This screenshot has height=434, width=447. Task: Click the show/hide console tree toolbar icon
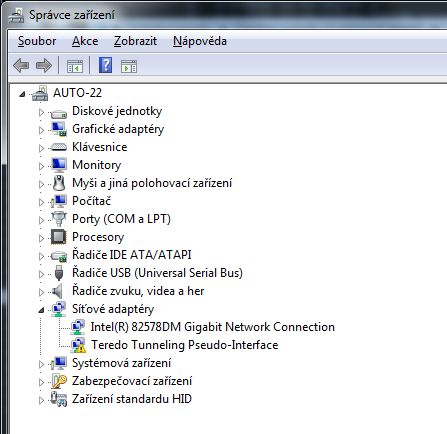[x=75, y=66]
